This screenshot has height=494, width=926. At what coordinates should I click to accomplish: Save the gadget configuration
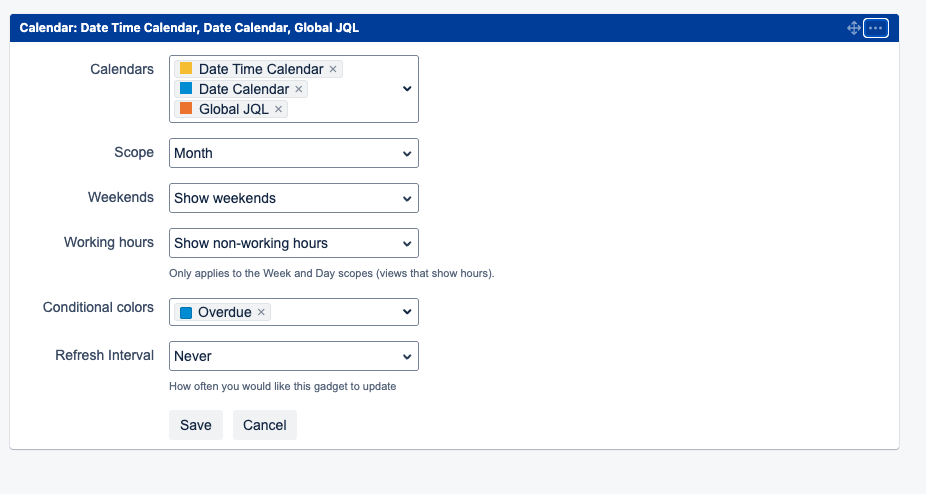[195, 425]
